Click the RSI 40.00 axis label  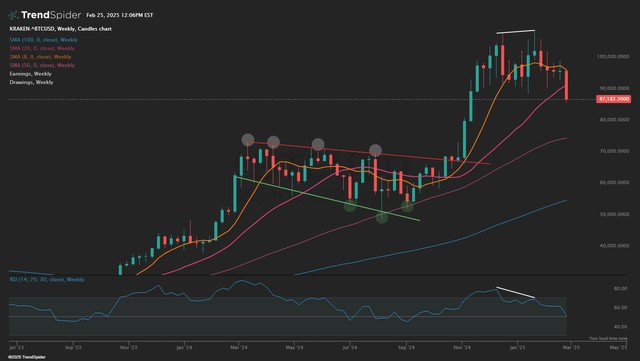click(620, 327)
